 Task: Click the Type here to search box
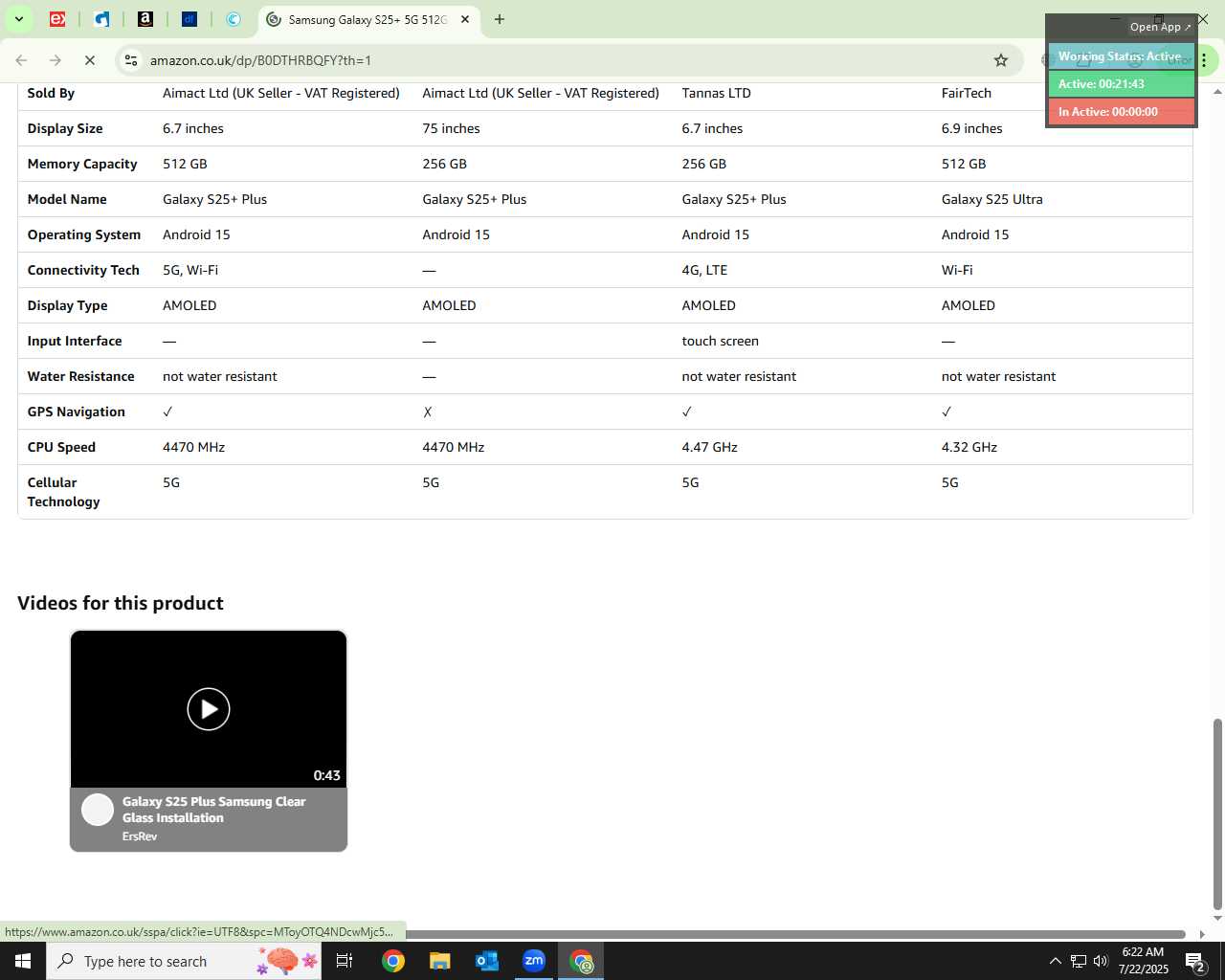(184, 961)
